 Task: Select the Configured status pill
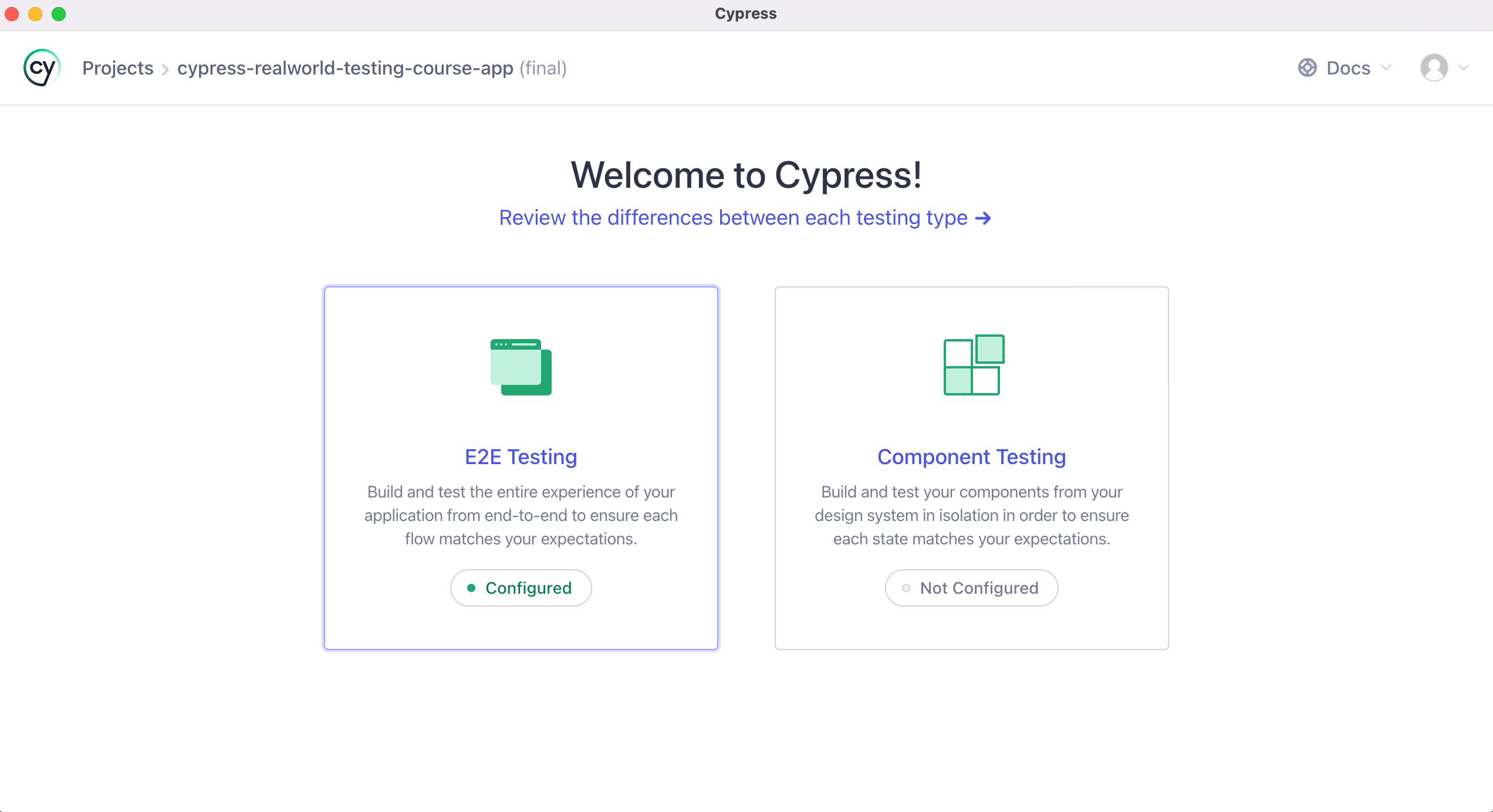point(521,587)
